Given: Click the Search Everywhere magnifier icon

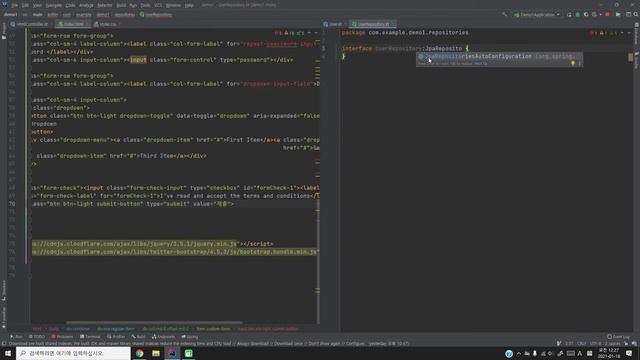Looking at the screenshot, I should [636, 15].
